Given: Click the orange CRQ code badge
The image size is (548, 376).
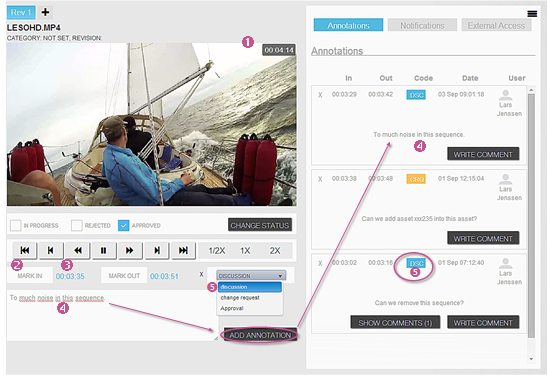Looking at the screenshot, I should point(416,179).
